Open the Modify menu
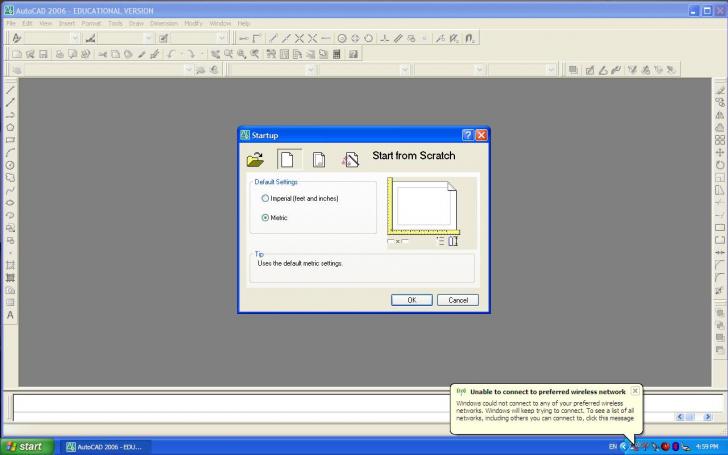 click(193, 23)
